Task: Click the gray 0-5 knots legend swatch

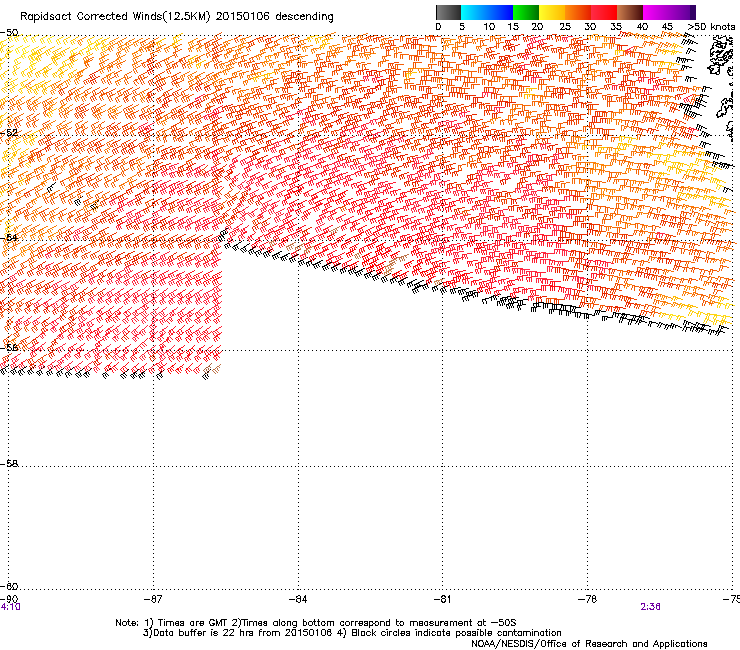Action: pos(448,12)
